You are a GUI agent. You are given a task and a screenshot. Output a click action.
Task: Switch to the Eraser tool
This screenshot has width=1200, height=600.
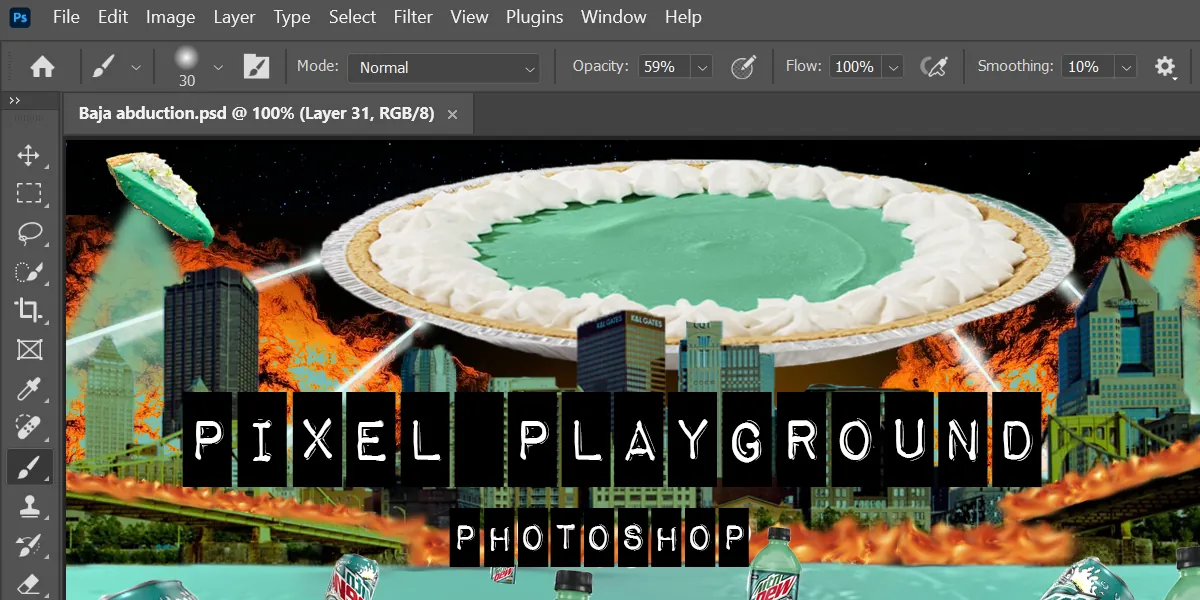pos(28,583)
